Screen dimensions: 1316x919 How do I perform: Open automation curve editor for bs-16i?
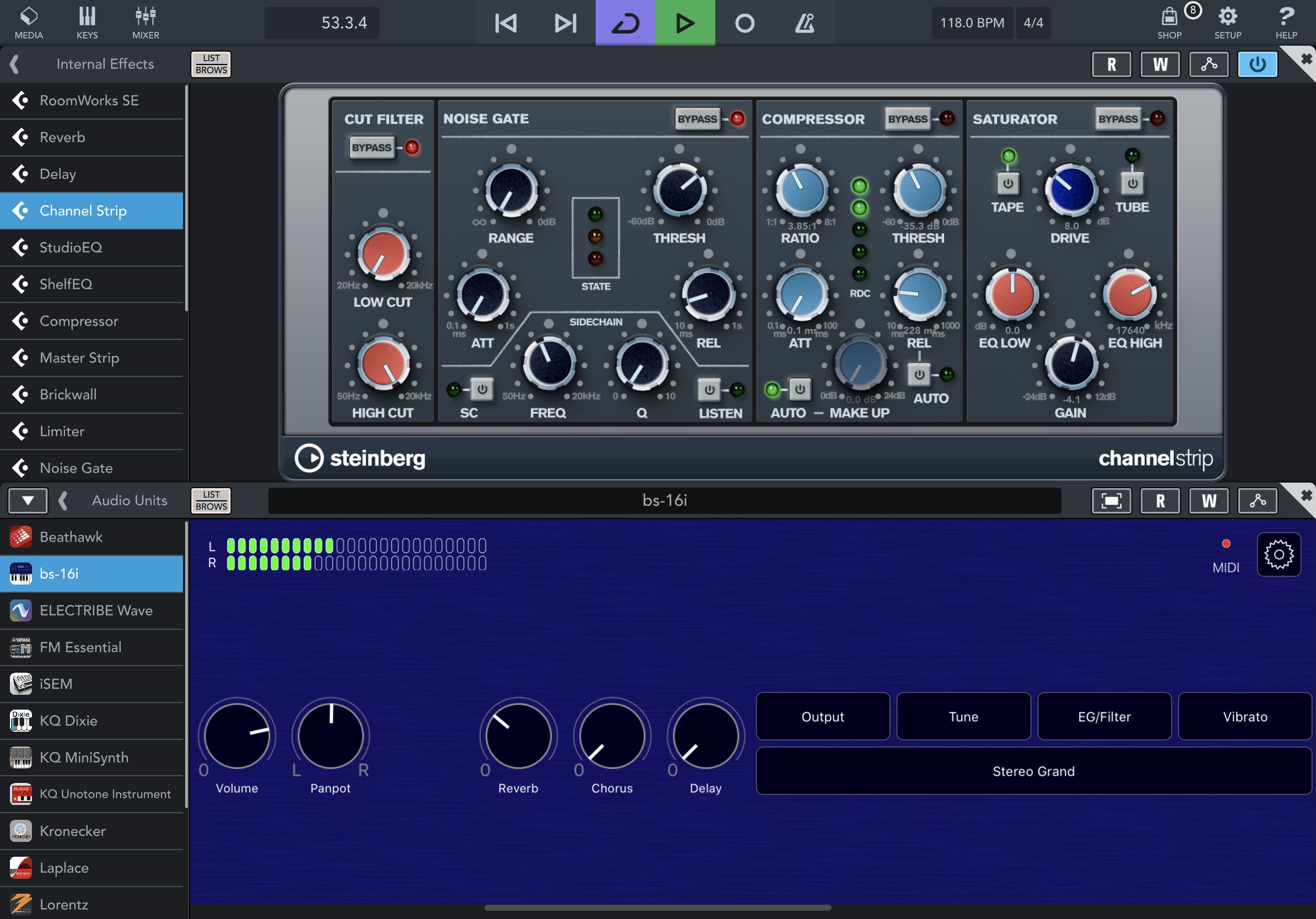(x=1258, y=501)
